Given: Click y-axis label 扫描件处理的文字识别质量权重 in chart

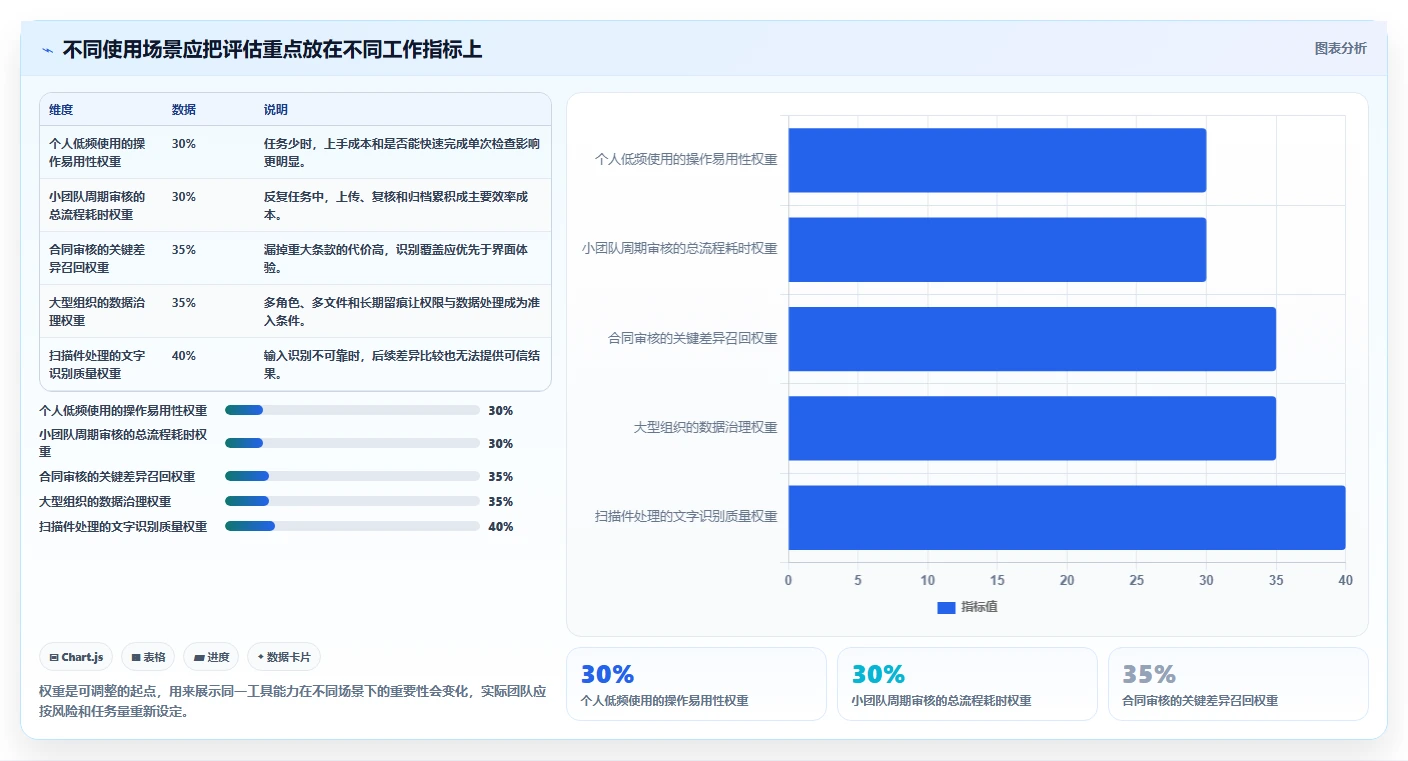Looking at the screenshot, I should point(686,517).
